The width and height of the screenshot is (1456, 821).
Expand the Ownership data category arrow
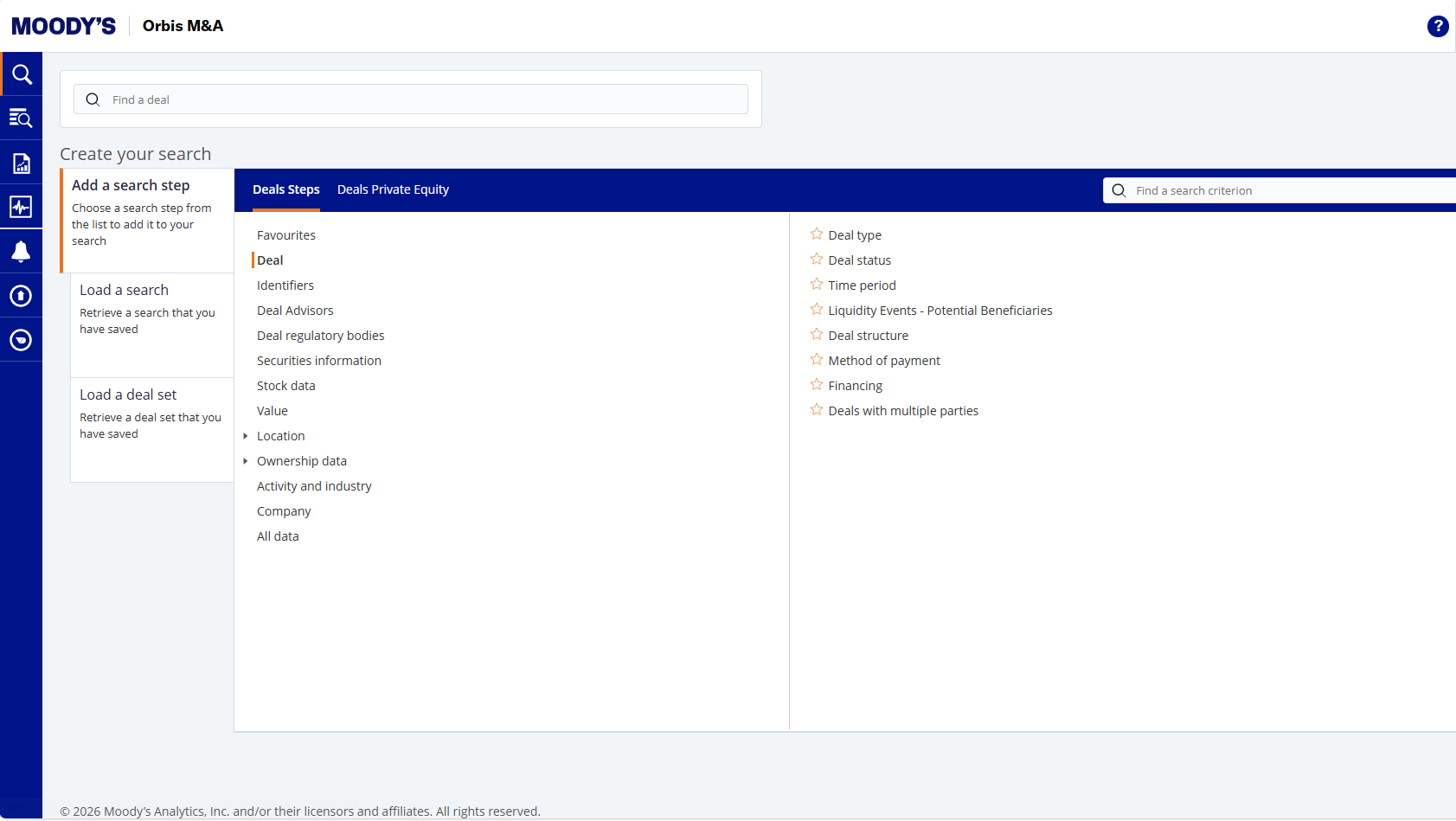246,461
